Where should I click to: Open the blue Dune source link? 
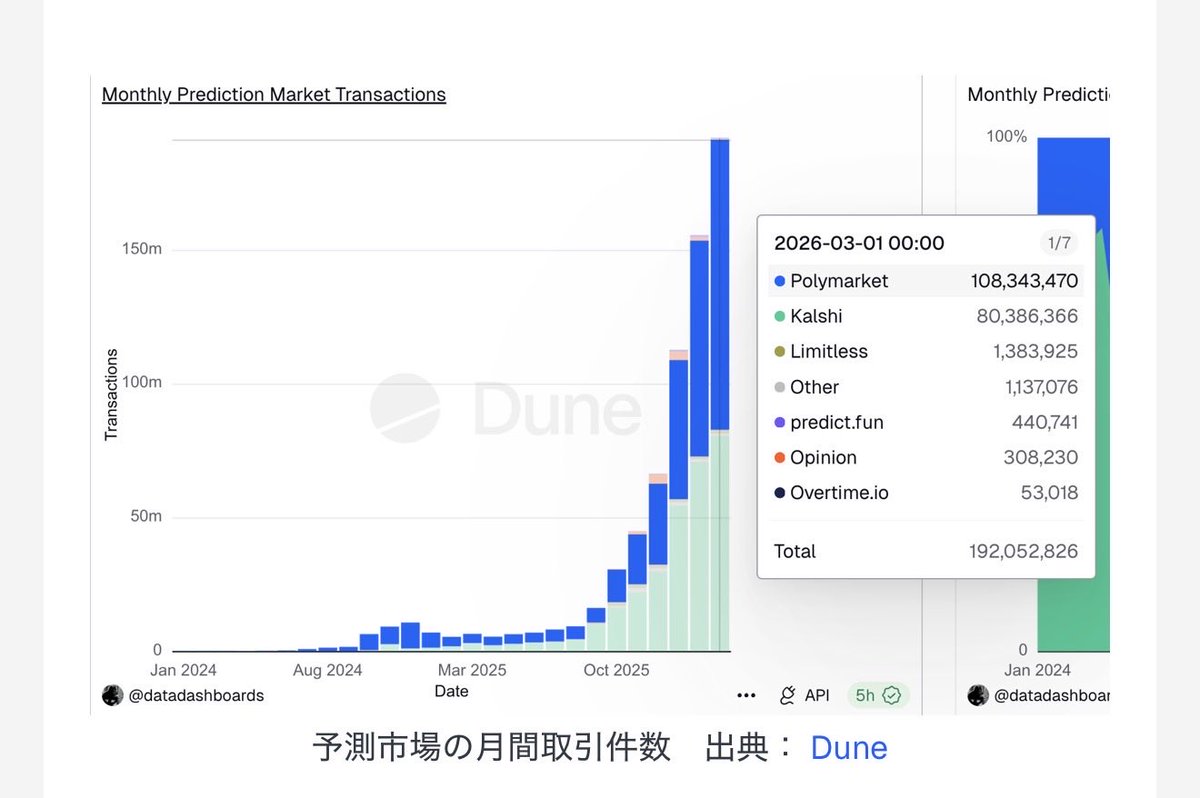[x=849, y=748]
